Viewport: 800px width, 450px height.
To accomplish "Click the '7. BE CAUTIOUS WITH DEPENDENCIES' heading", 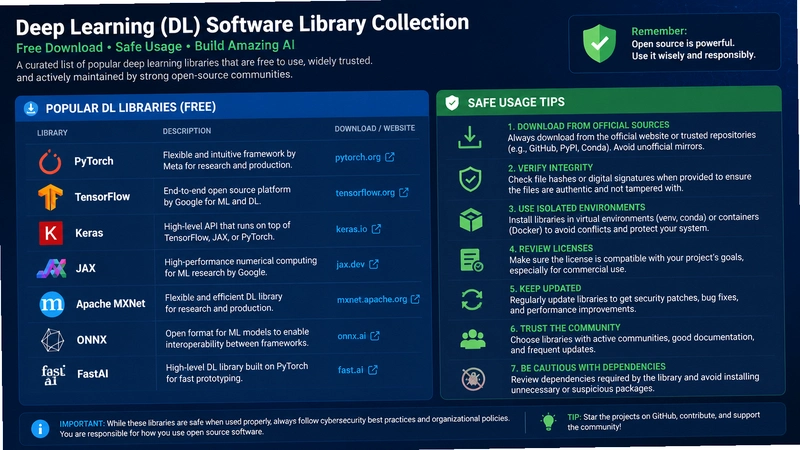I will click(x=588, y=367).
